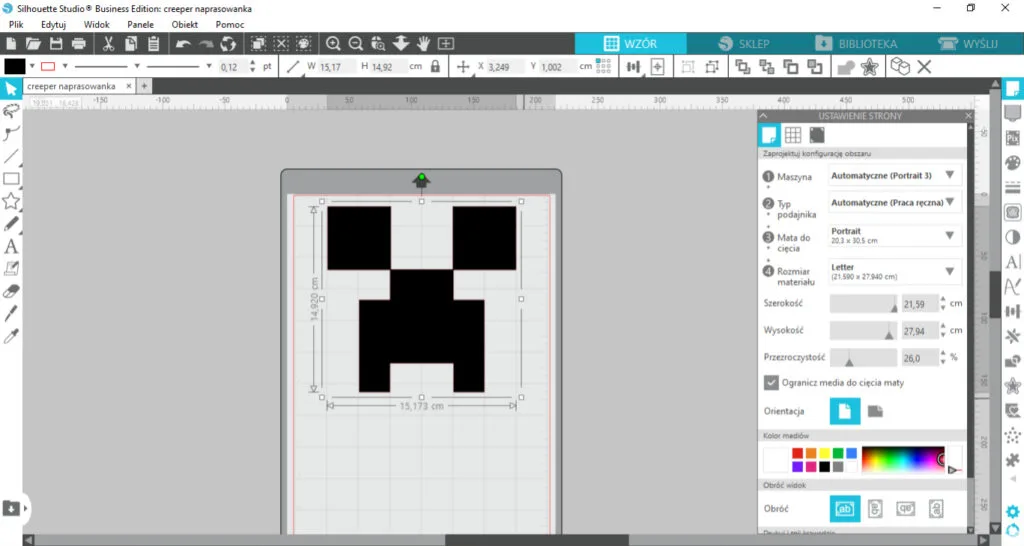
Task: Click the Center to Page icon
Action: [x=658, y=67]
